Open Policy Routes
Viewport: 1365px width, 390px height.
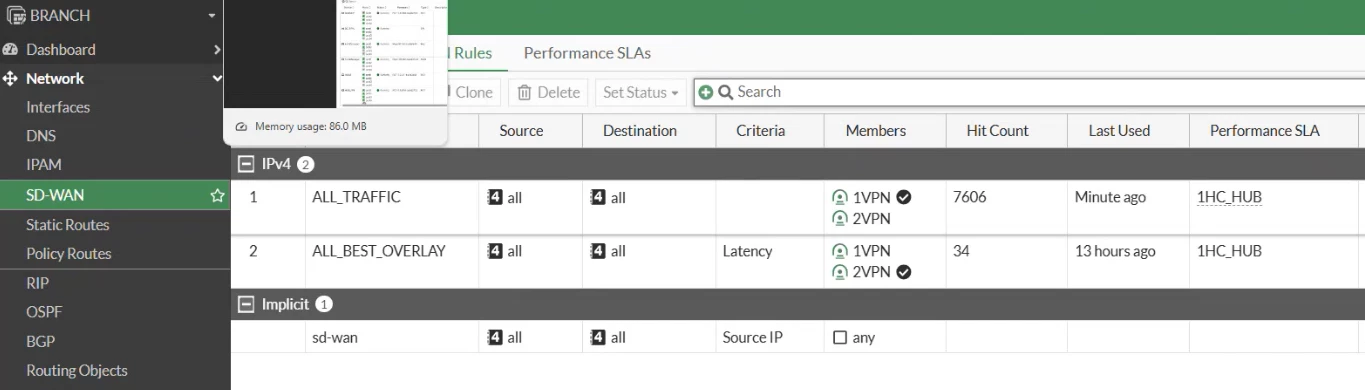click(x=69, y=254)
